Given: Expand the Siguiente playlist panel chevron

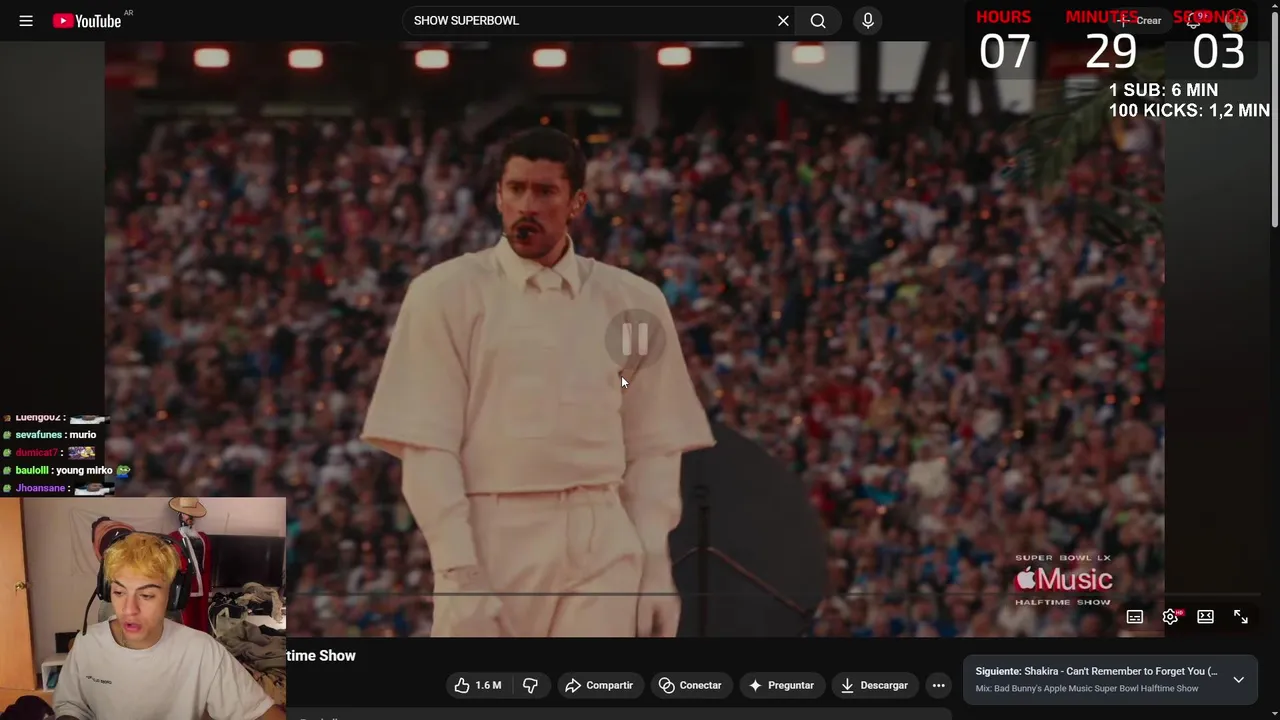Looking at the screenshot, I should pyautogui.click(x=1238, y=679).
